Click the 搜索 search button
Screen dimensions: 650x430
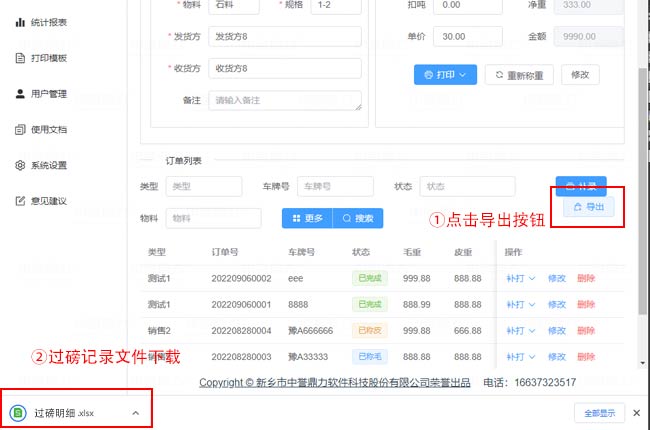click(x=357, y=218)
